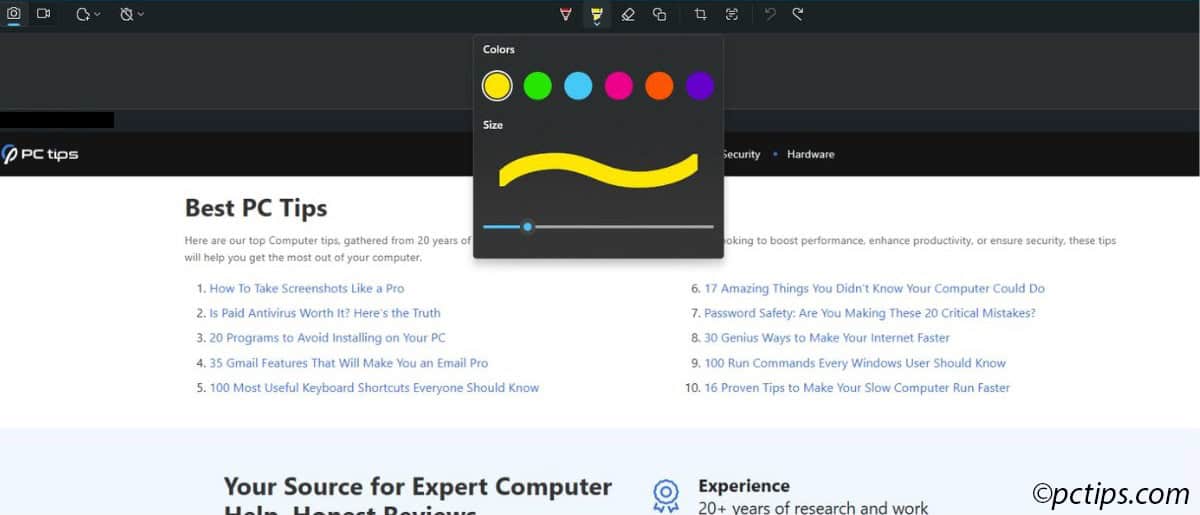1200x515 pixels.
Task: Open '16 Proven Tips' slow computer link
Action: pos(857,387)
